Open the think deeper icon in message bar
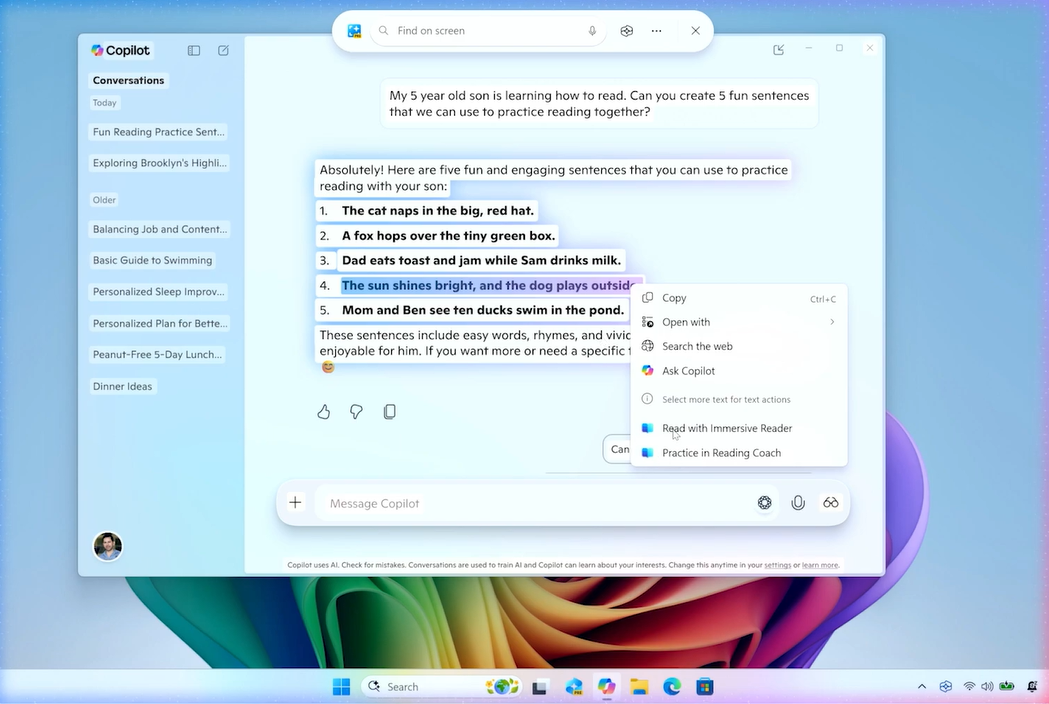 tap(765, 503)
